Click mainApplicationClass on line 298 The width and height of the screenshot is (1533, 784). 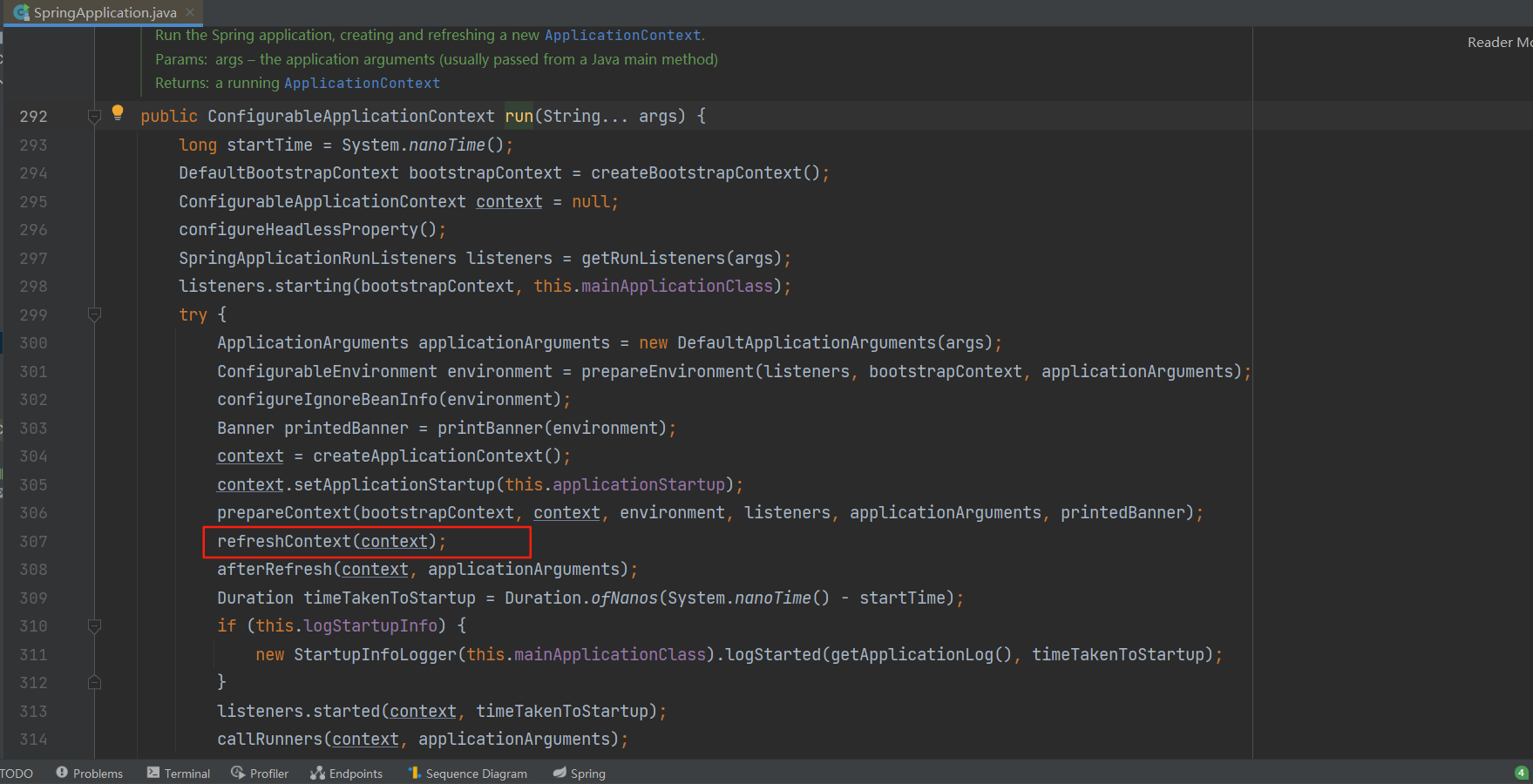(x=677, y=286)
